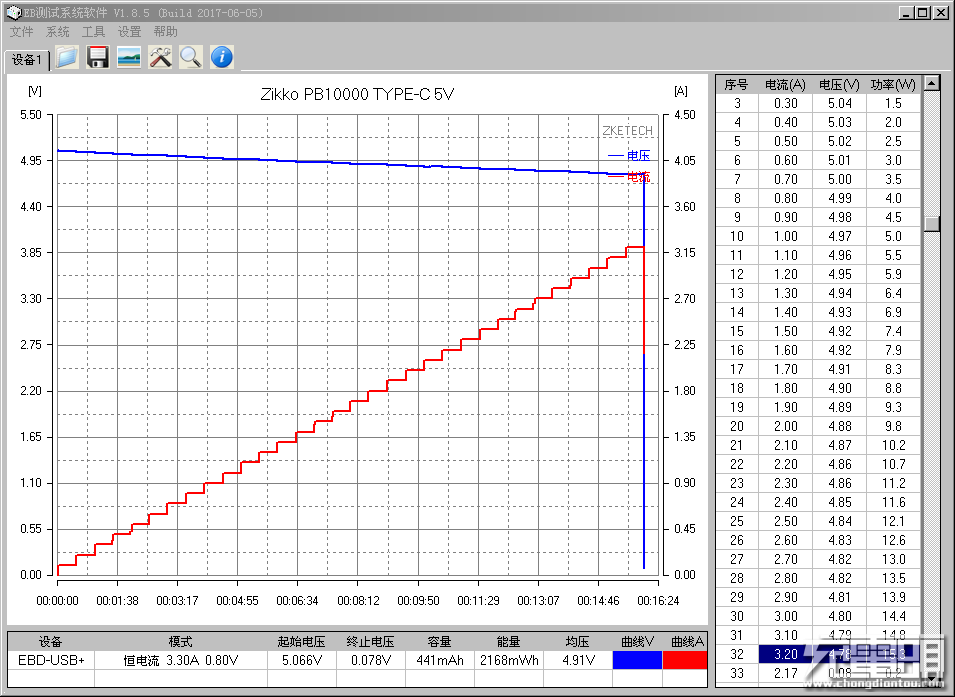955x697 pixels.
Task: Click the floppy disk save icon
Action: point(97,57)
